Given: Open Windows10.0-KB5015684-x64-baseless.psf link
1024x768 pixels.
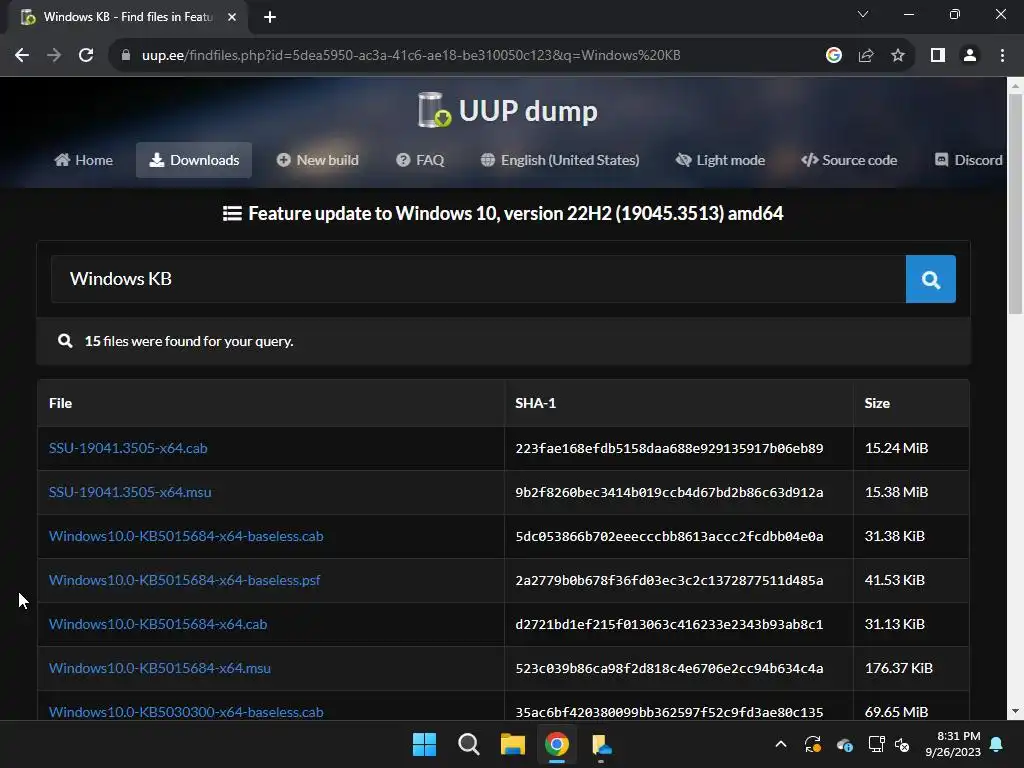Looking at the screenshot, I should pos(184,580).
